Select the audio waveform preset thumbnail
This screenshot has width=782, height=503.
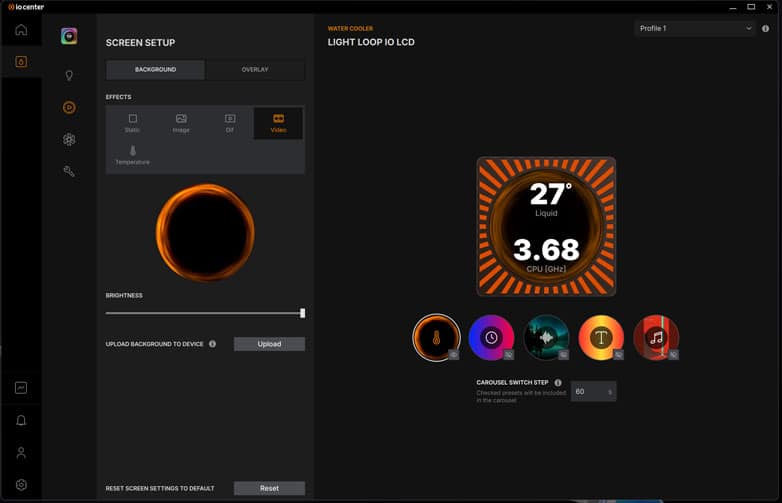coord(546,338)
